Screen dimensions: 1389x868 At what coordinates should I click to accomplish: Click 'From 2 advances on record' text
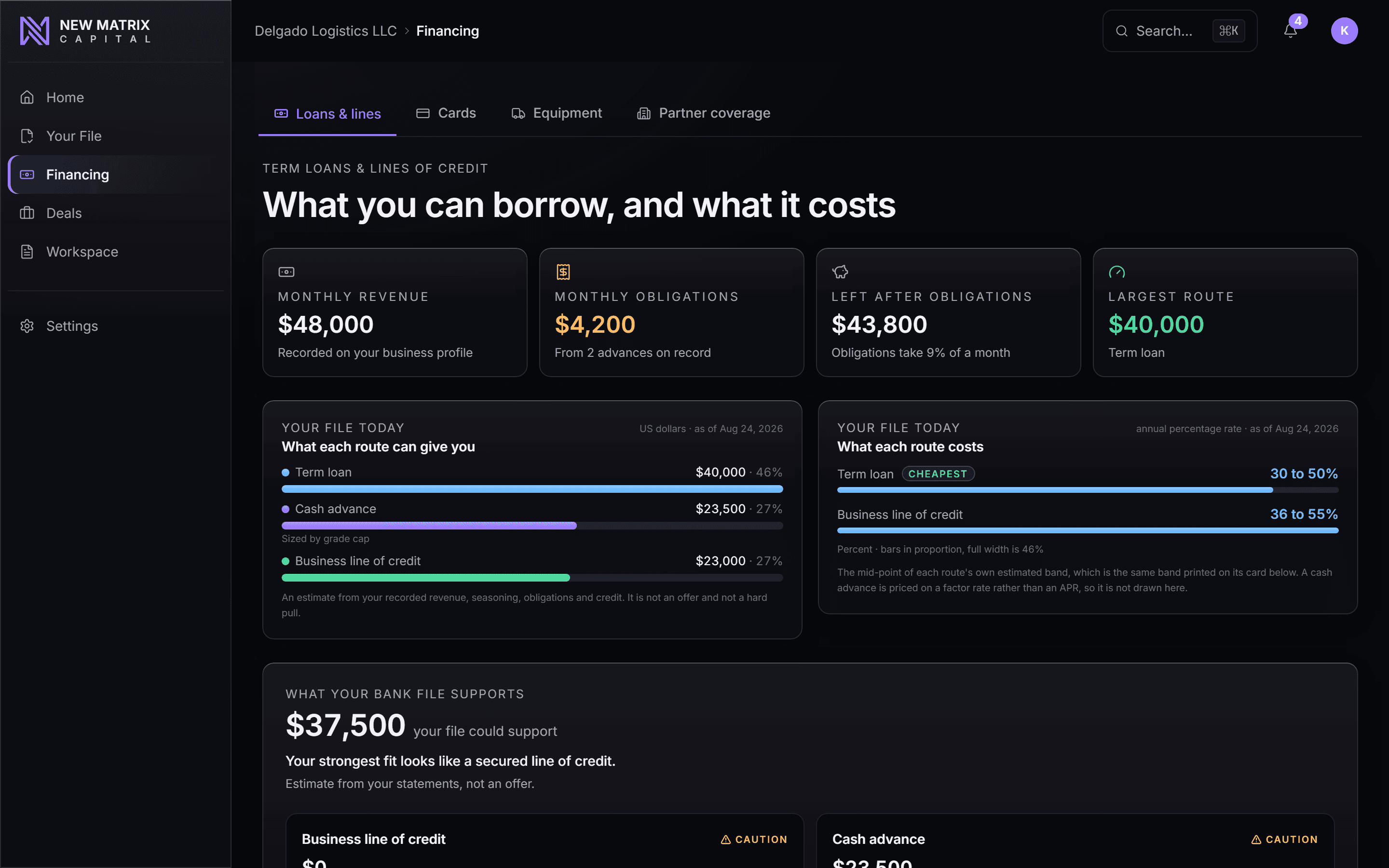tap(632, 353)
